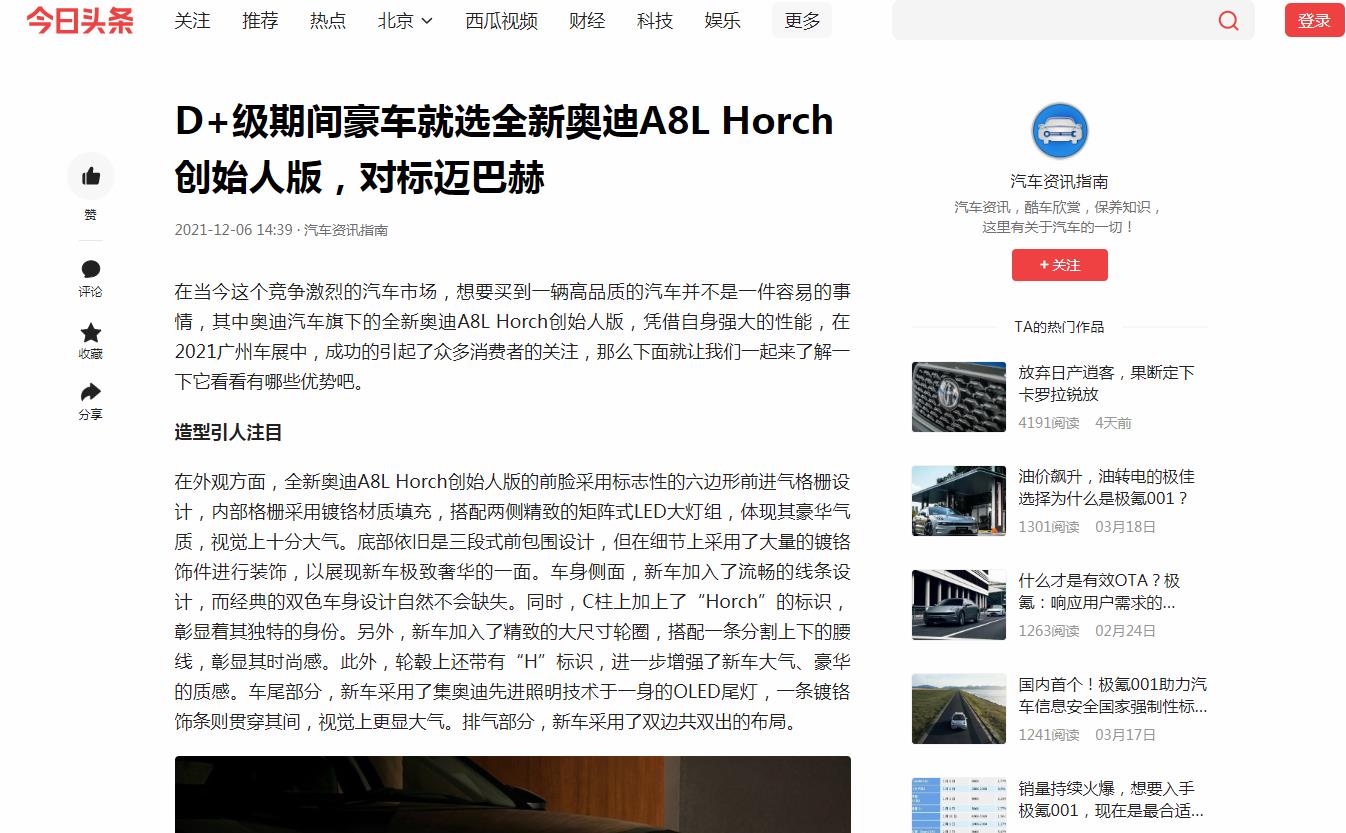Click the 03月18日 date label
The height and width of the screenshot is (833, 1346).
(1125, 527)
